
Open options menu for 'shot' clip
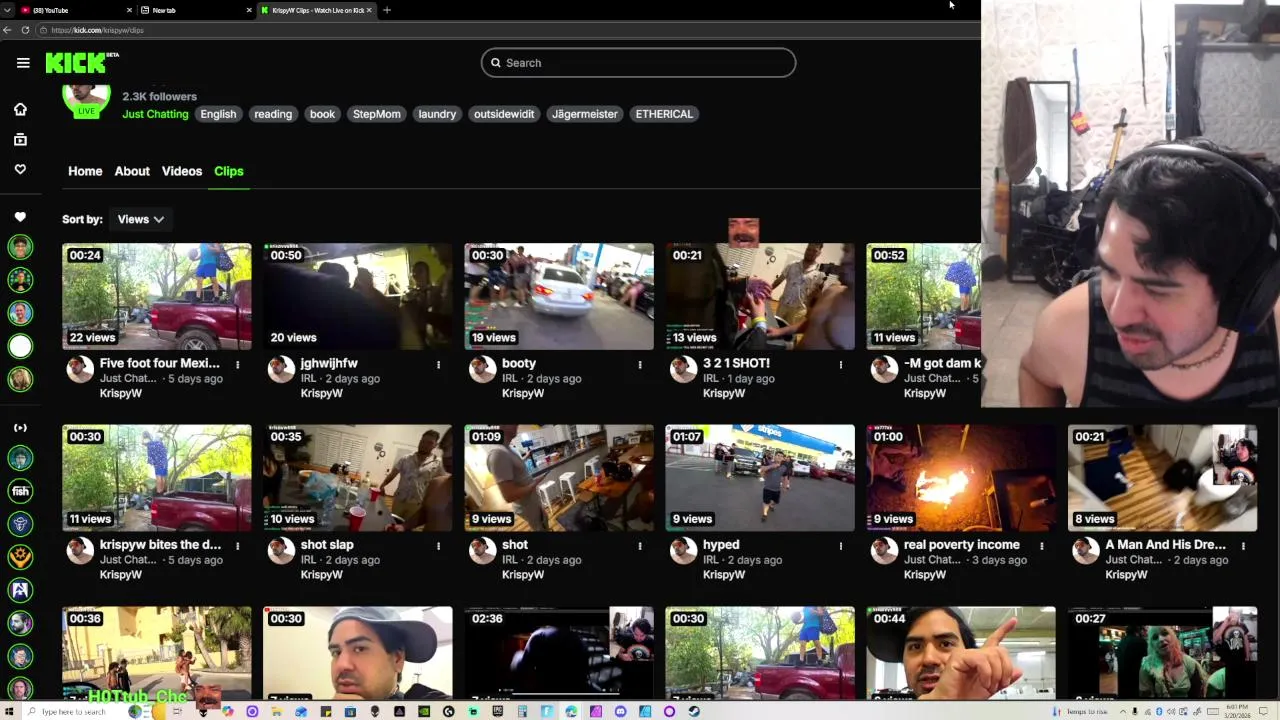pyautogui.click(x=640, y=546)
